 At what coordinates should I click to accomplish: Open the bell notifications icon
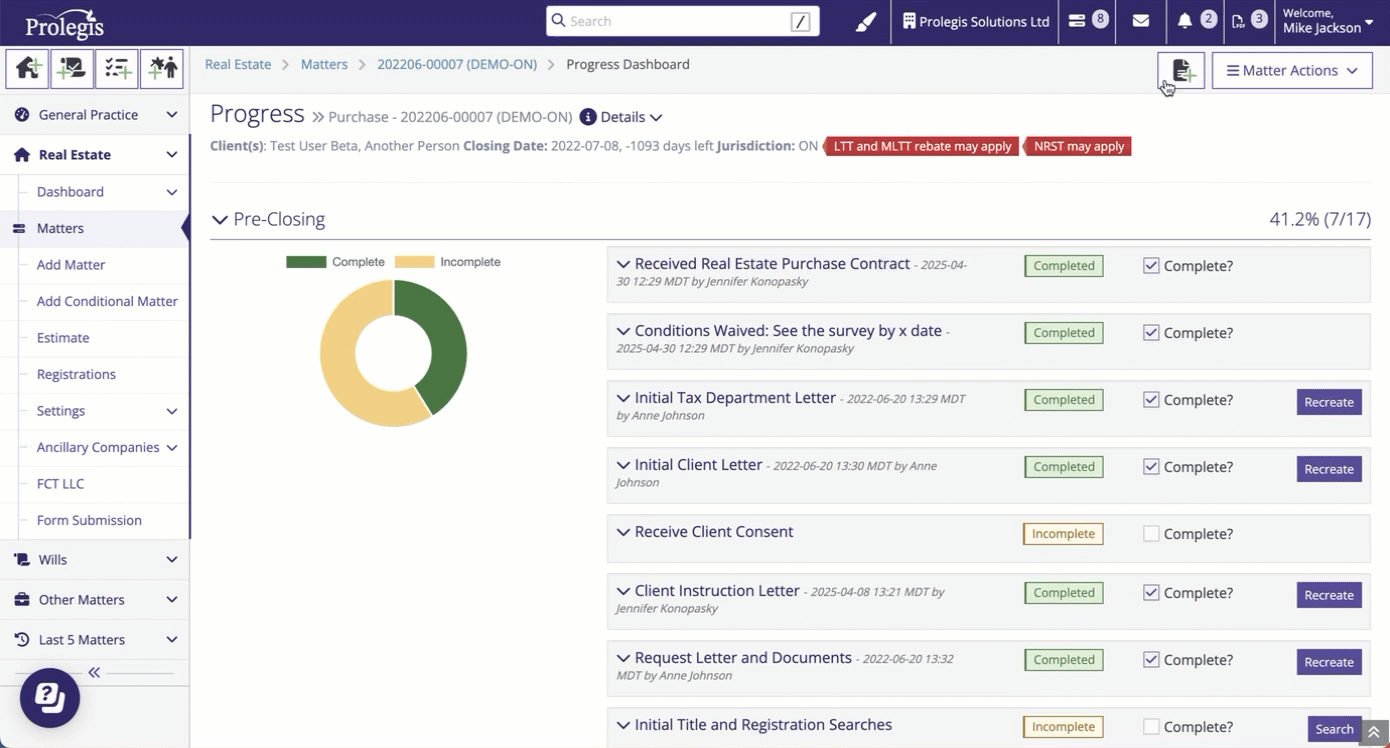pos(1185,21)
